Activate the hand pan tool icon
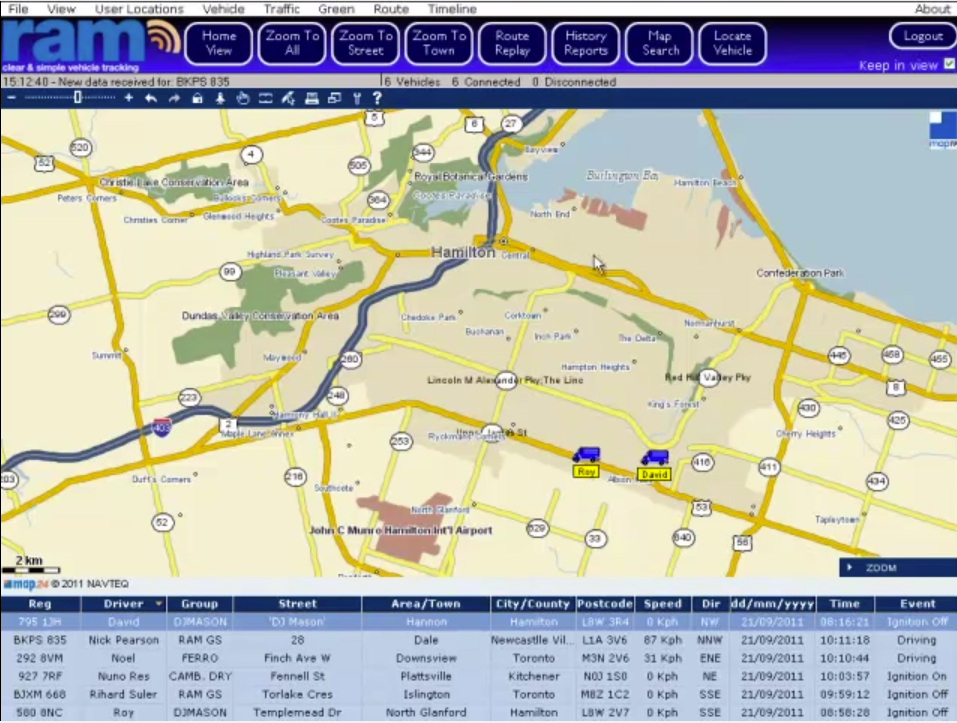 tap(242, 98)
